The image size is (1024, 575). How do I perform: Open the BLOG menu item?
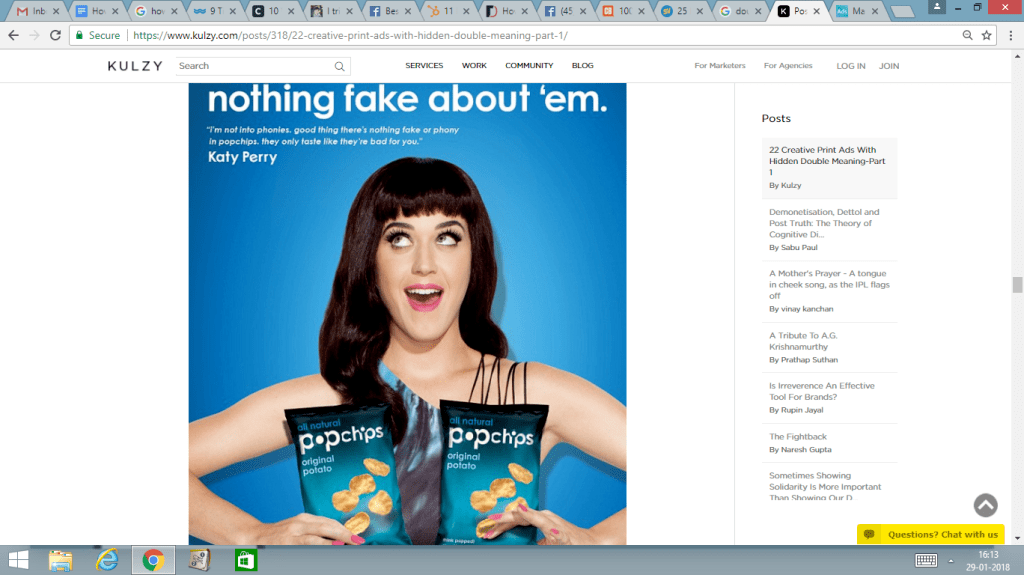click(x=583, y=65)
